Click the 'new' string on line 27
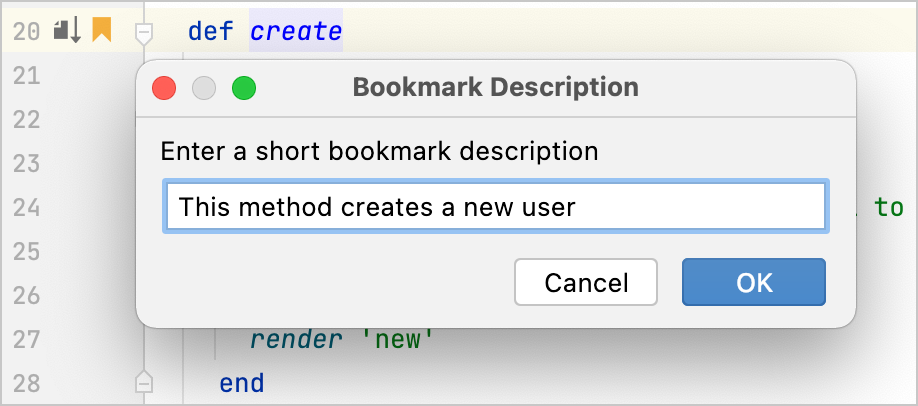This screenshot has height=406, width=918. pos(396,339)
